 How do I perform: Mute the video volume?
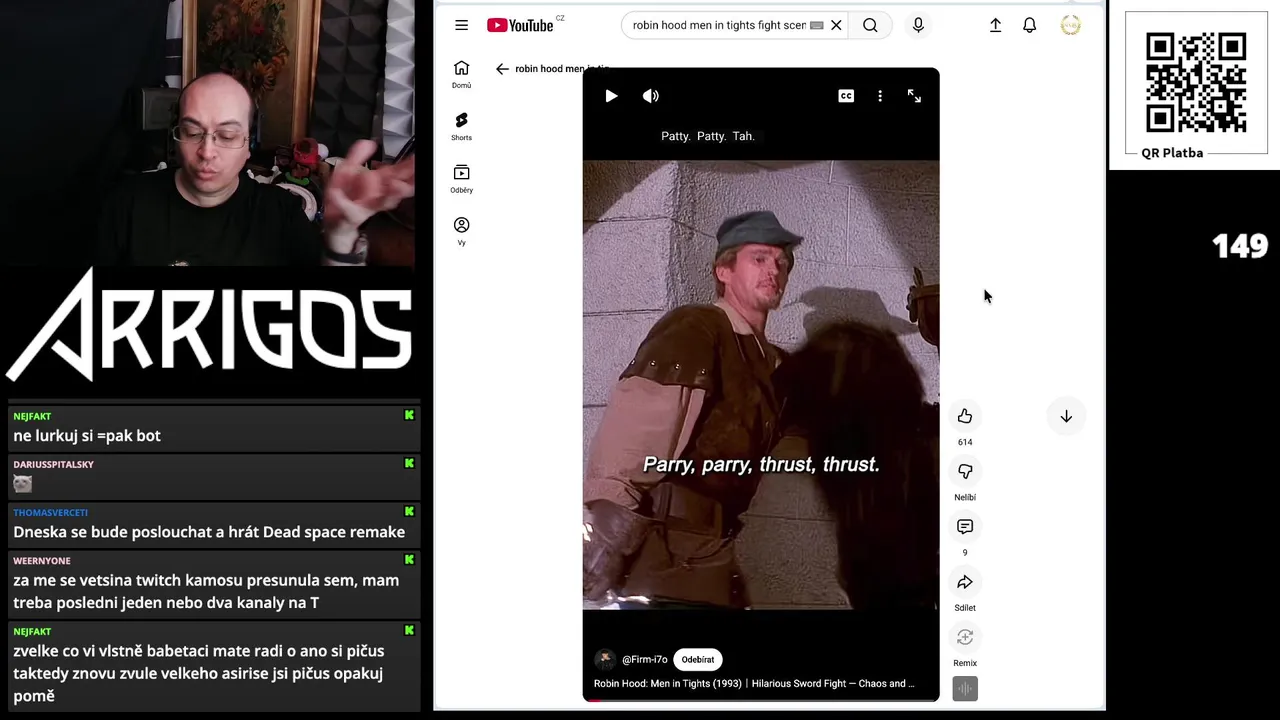tap(651, 96)
